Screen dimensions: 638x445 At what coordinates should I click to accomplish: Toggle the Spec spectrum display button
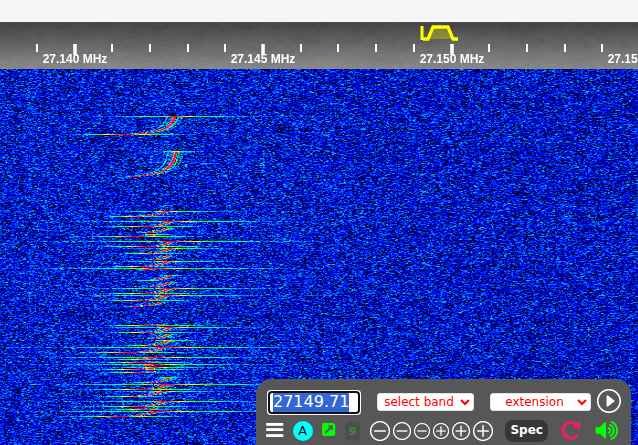(x=526, y=430)
